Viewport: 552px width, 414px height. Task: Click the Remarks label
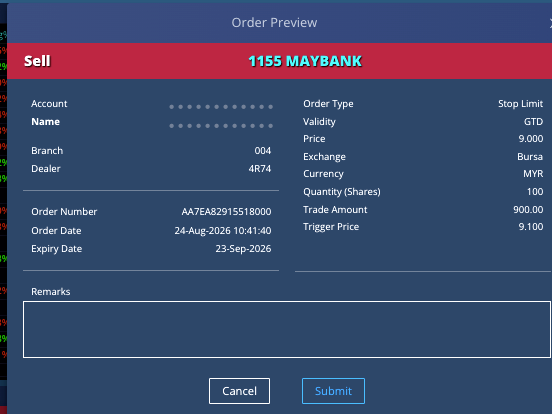(x=51, y=291)
